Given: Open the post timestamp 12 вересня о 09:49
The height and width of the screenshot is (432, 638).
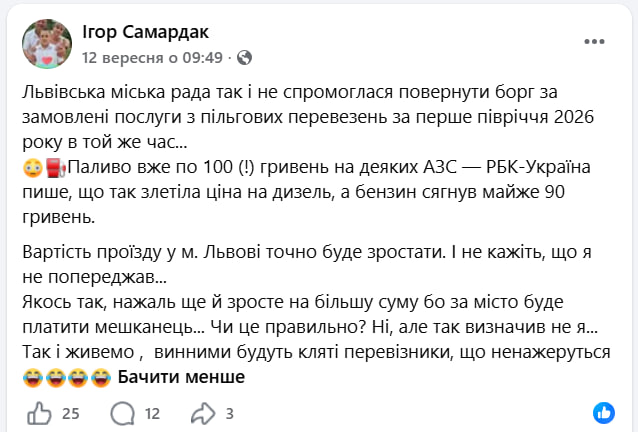Looking at the screenshot, I should pyautogui.click(x=153, y=58).
